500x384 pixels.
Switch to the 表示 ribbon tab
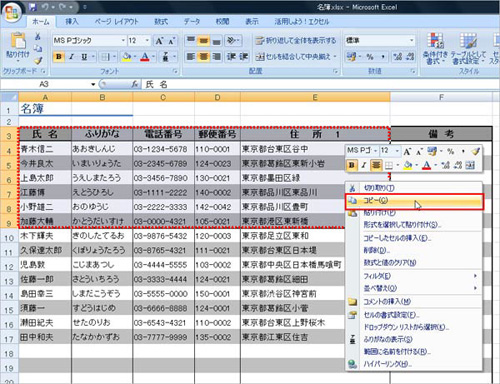click(252, 22)
